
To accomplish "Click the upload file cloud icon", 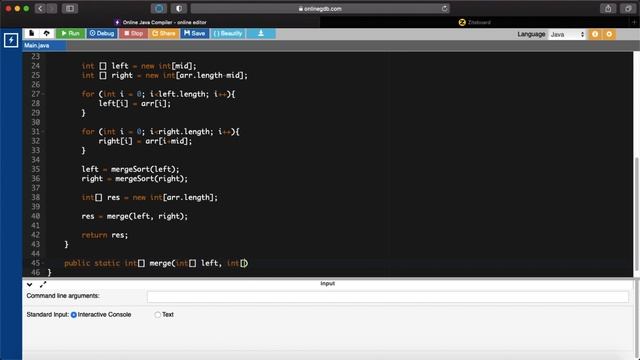I will (x=46, y=33).
